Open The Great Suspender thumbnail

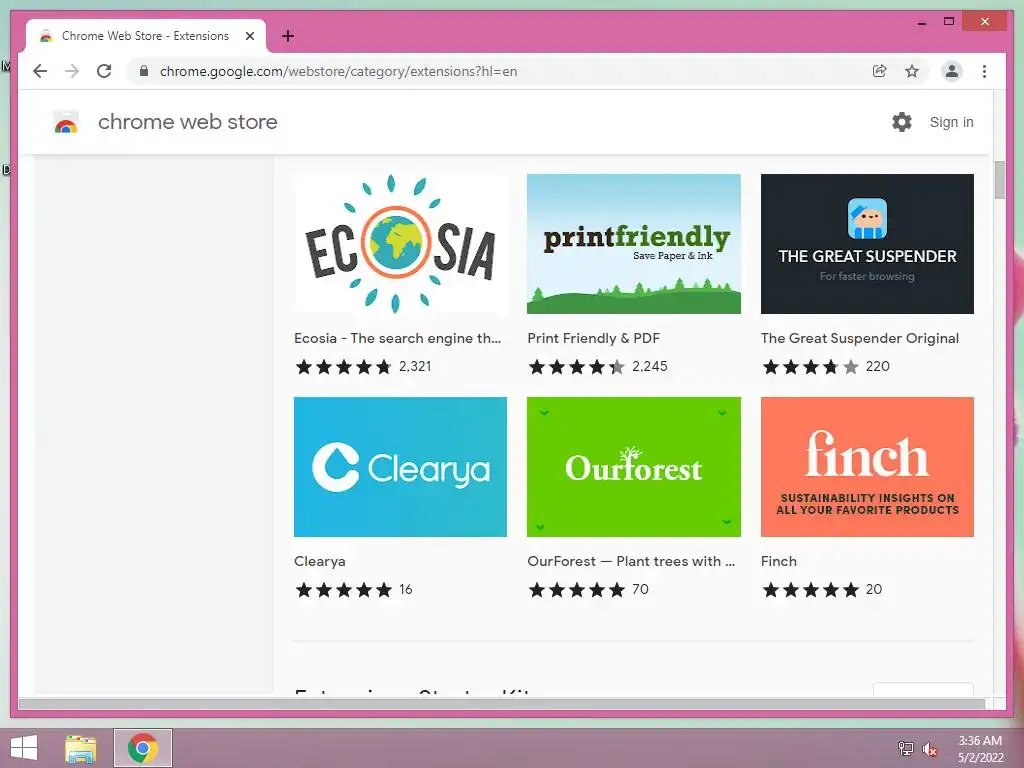tap(867, 244)
